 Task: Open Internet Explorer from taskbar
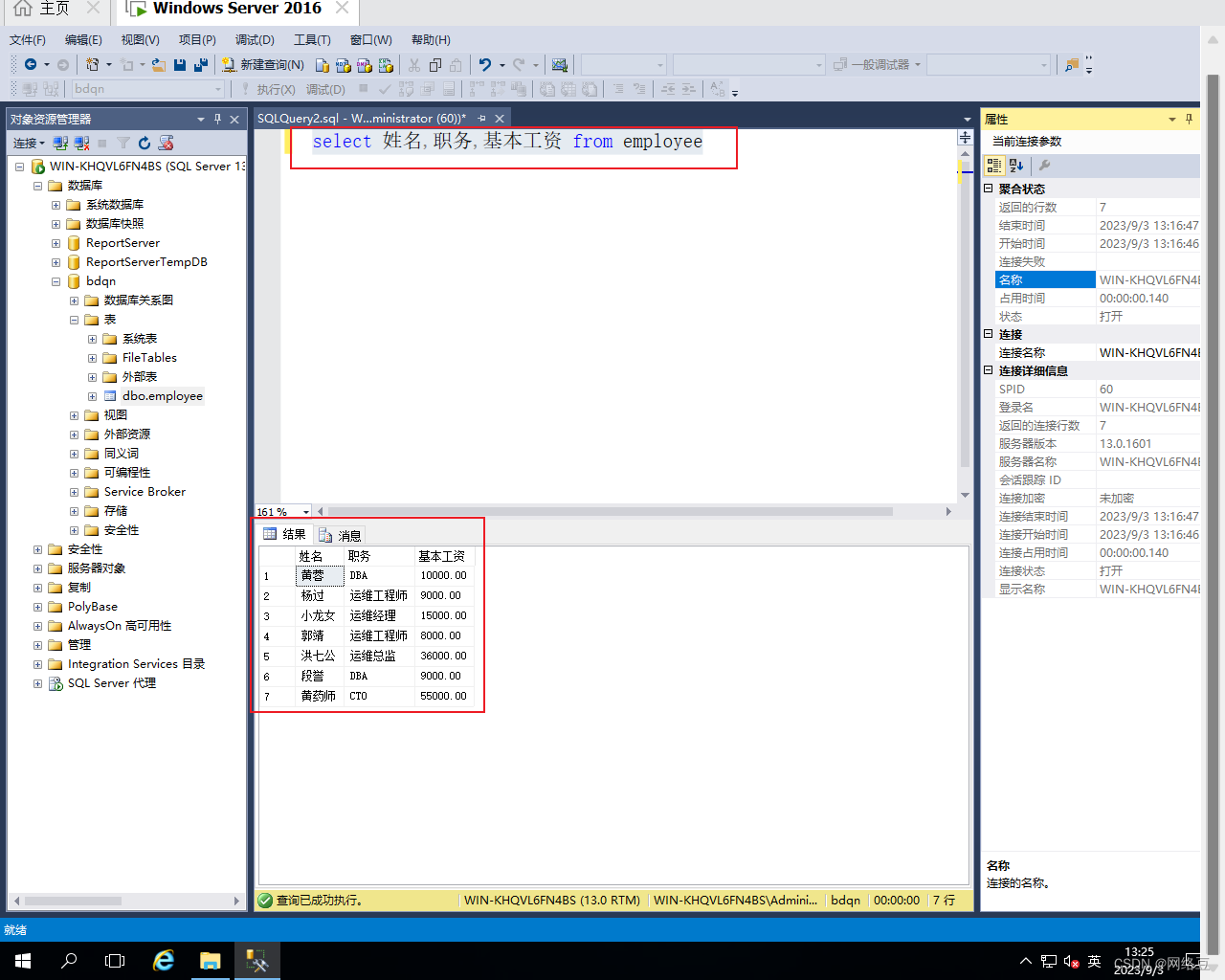point(164,960)
